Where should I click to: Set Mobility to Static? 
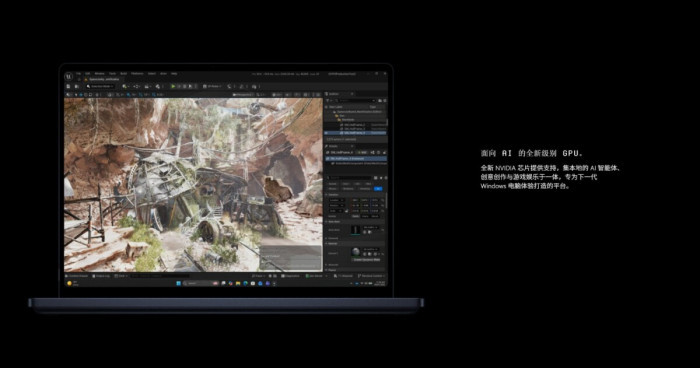pyautogui.click(x=355, y=216)
